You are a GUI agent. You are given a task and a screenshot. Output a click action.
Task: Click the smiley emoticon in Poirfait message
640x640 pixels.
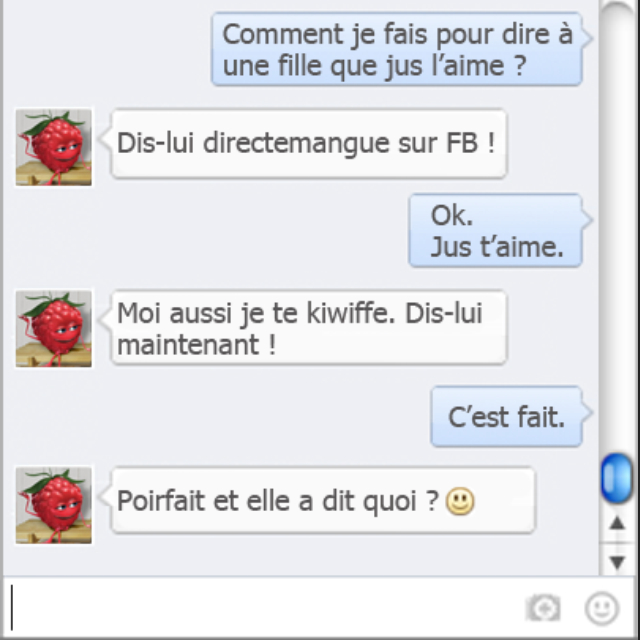[x=460, y=502]
